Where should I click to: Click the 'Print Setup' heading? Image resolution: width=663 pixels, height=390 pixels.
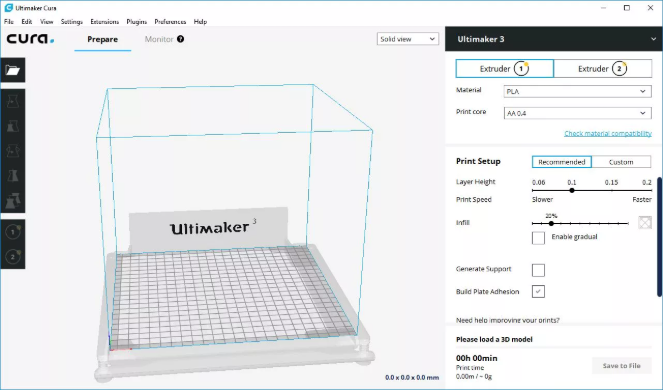coord(478,161)
